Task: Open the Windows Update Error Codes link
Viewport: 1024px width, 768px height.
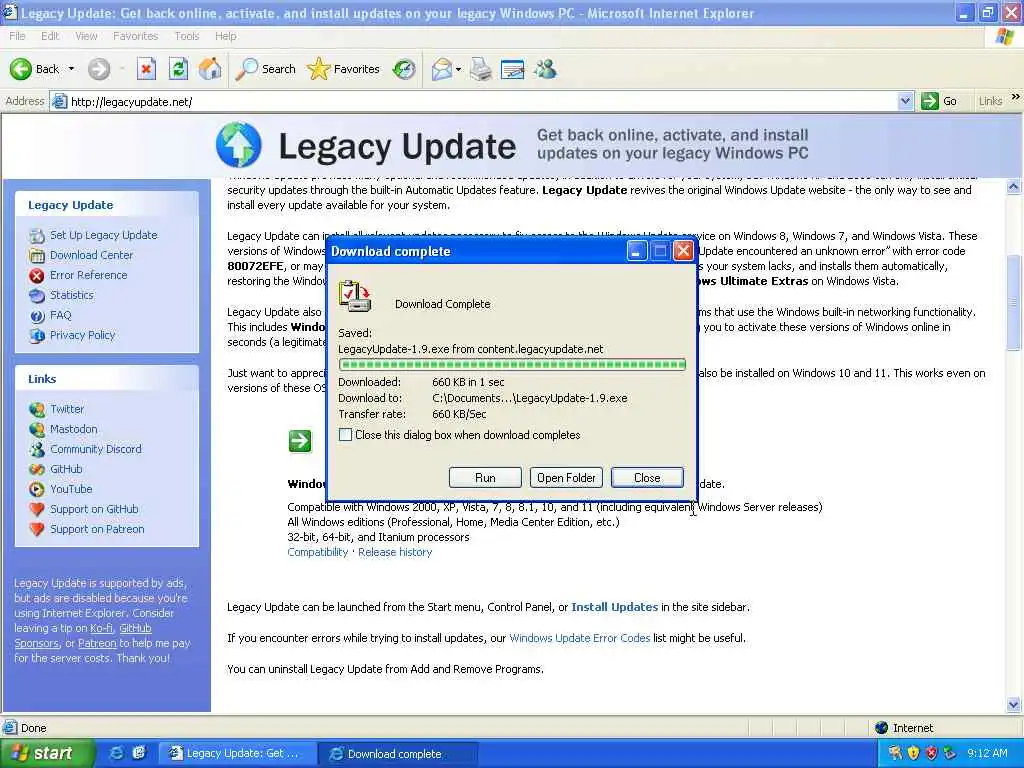Action: 579,638
